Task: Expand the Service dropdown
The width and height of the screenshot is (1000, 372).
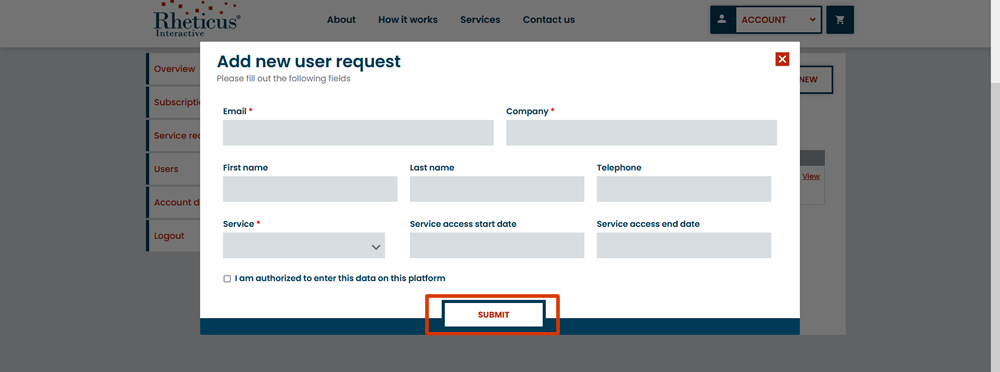Action: click(304, 246)
